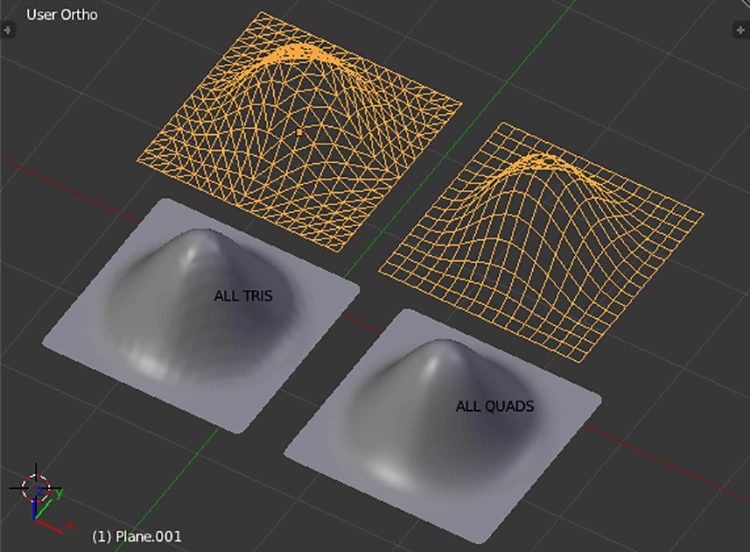The height and width of the screenshot is (552, 750).
Task: Click the orange origin dot of triangulated wireframe
Action: (x=298, y=131)
